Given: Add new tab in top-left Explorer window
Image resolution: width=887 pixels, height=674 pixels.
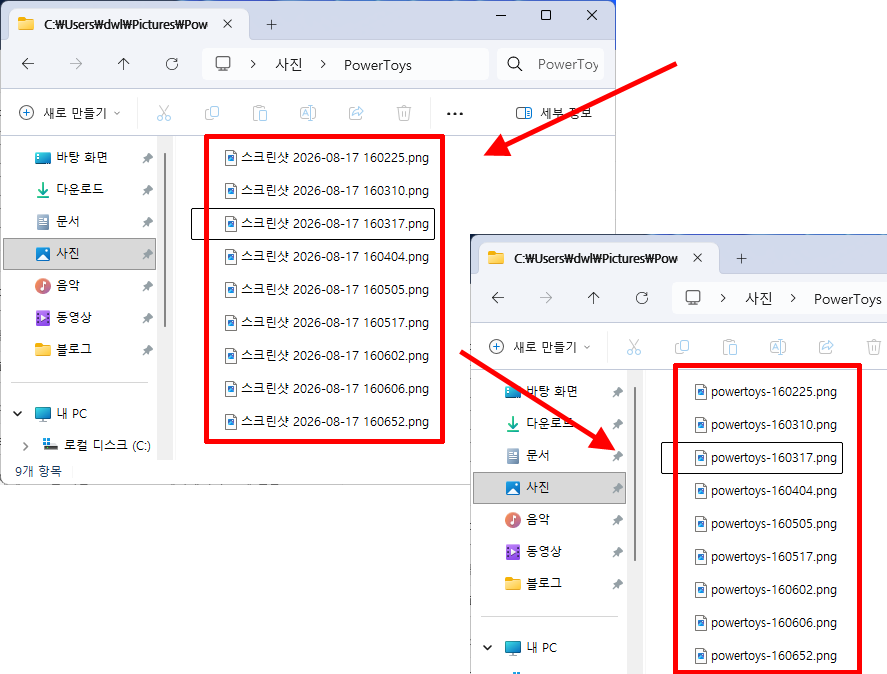Looking at the screenshot, I should tap(272, 24).
